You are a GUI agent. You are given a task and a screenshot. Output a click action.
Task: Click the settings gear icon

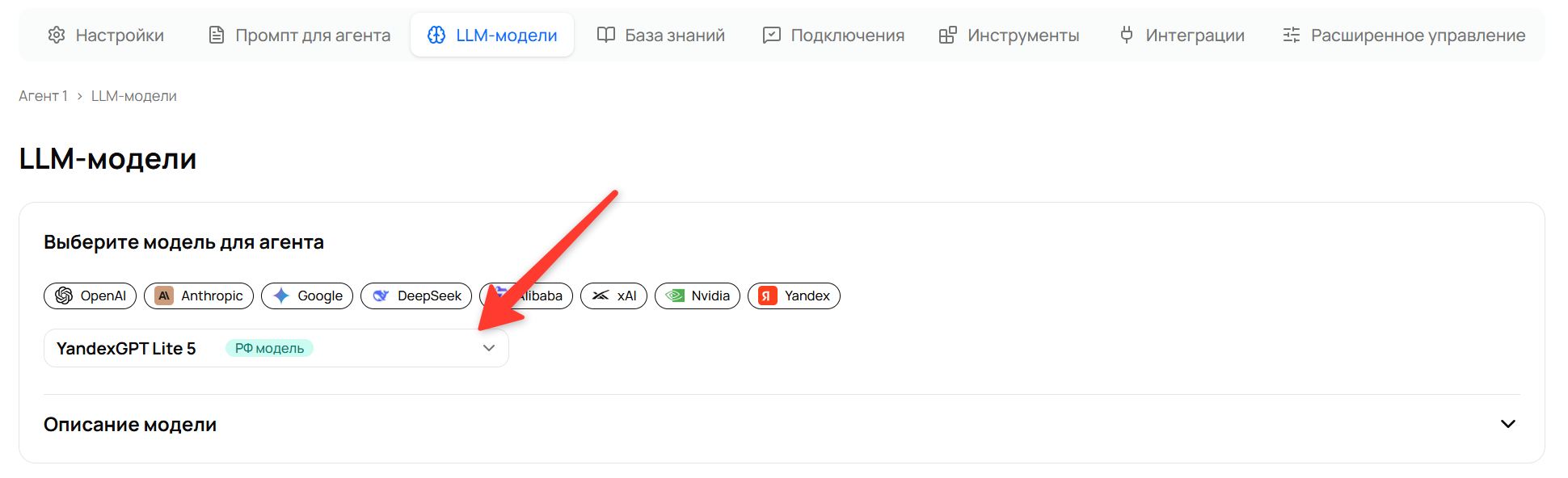click(57, 35)
